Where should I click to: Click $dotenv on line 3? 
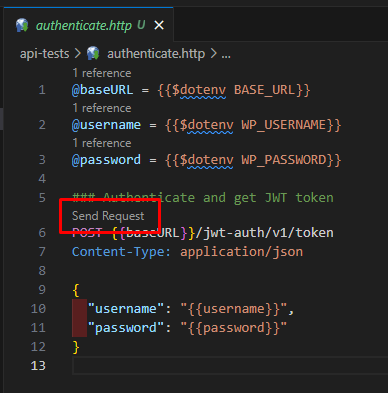tap(206, 160)
